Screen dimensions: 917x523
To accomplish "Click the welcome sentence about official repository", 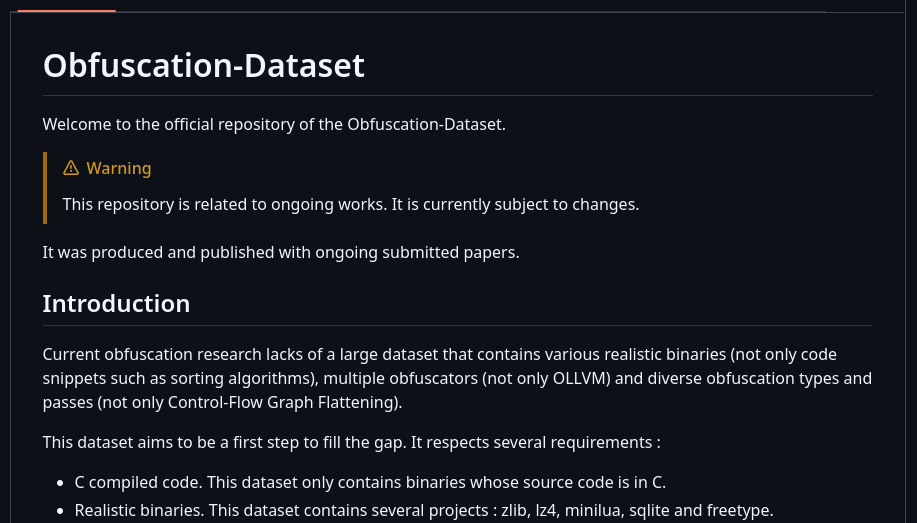I will (274, 125).
